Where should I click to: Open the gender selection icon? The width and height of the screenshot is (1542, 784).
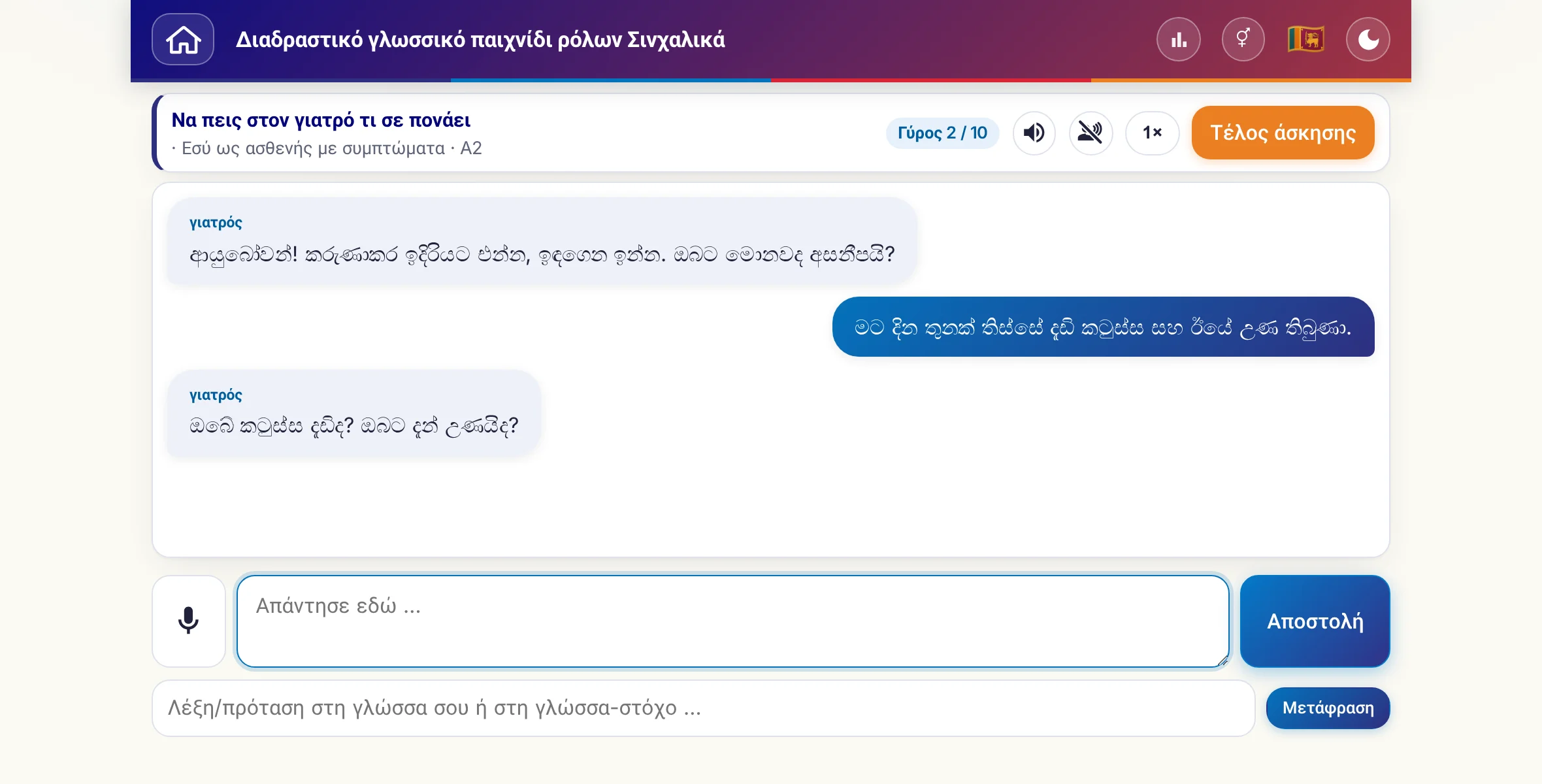tap(1243, 39)
